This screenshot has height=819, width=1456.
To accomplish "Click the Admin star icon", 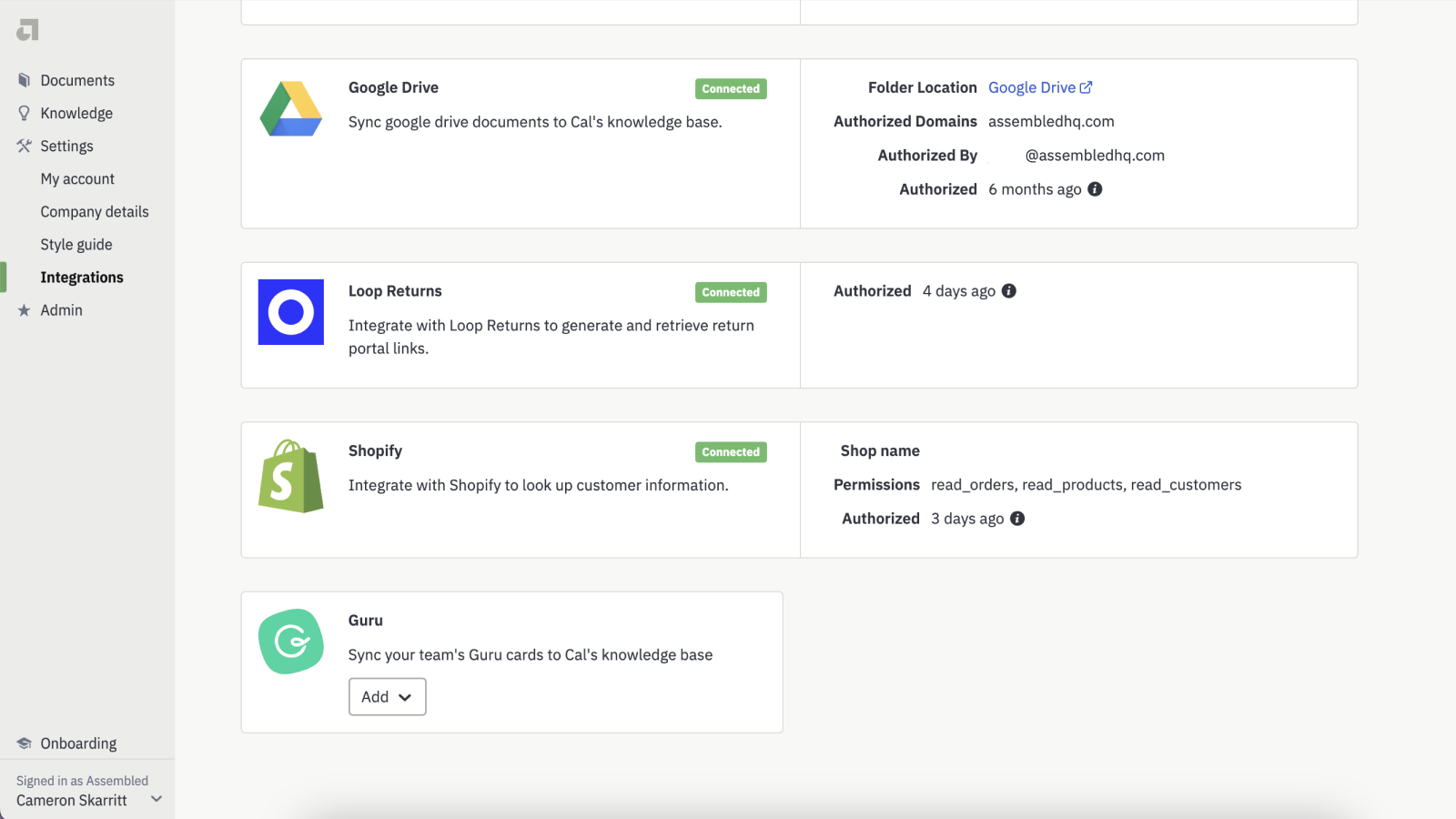I will pyautogui.click(x=25, y=309).
